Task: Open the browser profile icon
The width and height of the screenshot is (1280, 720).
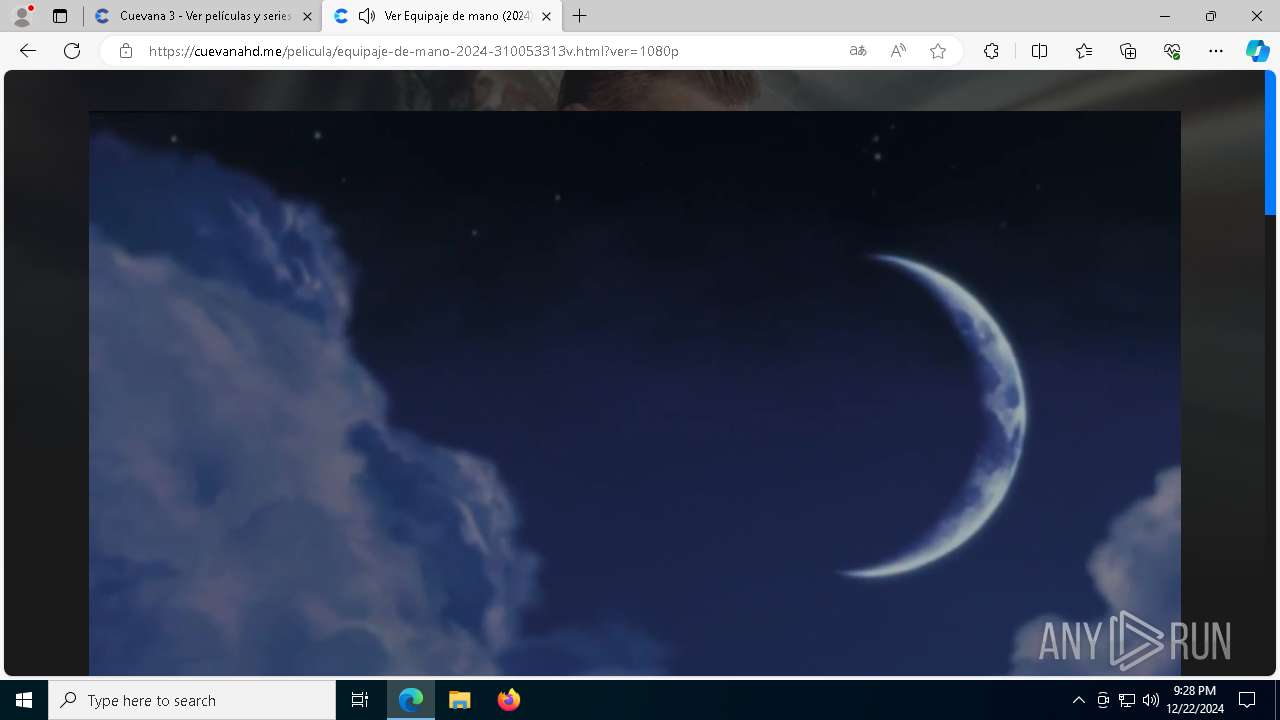Action: [22, 16]
